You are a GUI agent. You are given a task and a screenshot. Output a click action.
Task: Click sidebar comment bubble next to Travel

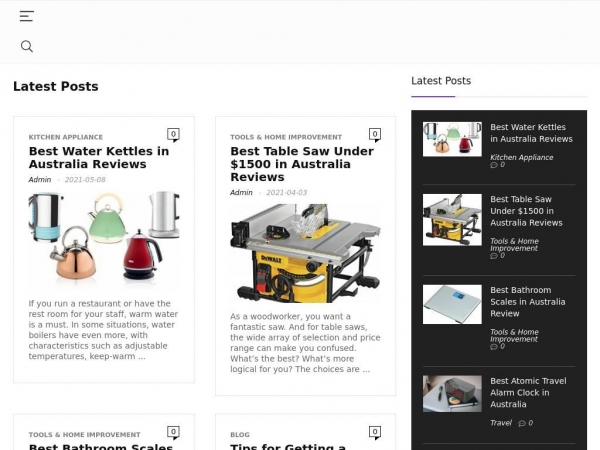coord(522,423)
